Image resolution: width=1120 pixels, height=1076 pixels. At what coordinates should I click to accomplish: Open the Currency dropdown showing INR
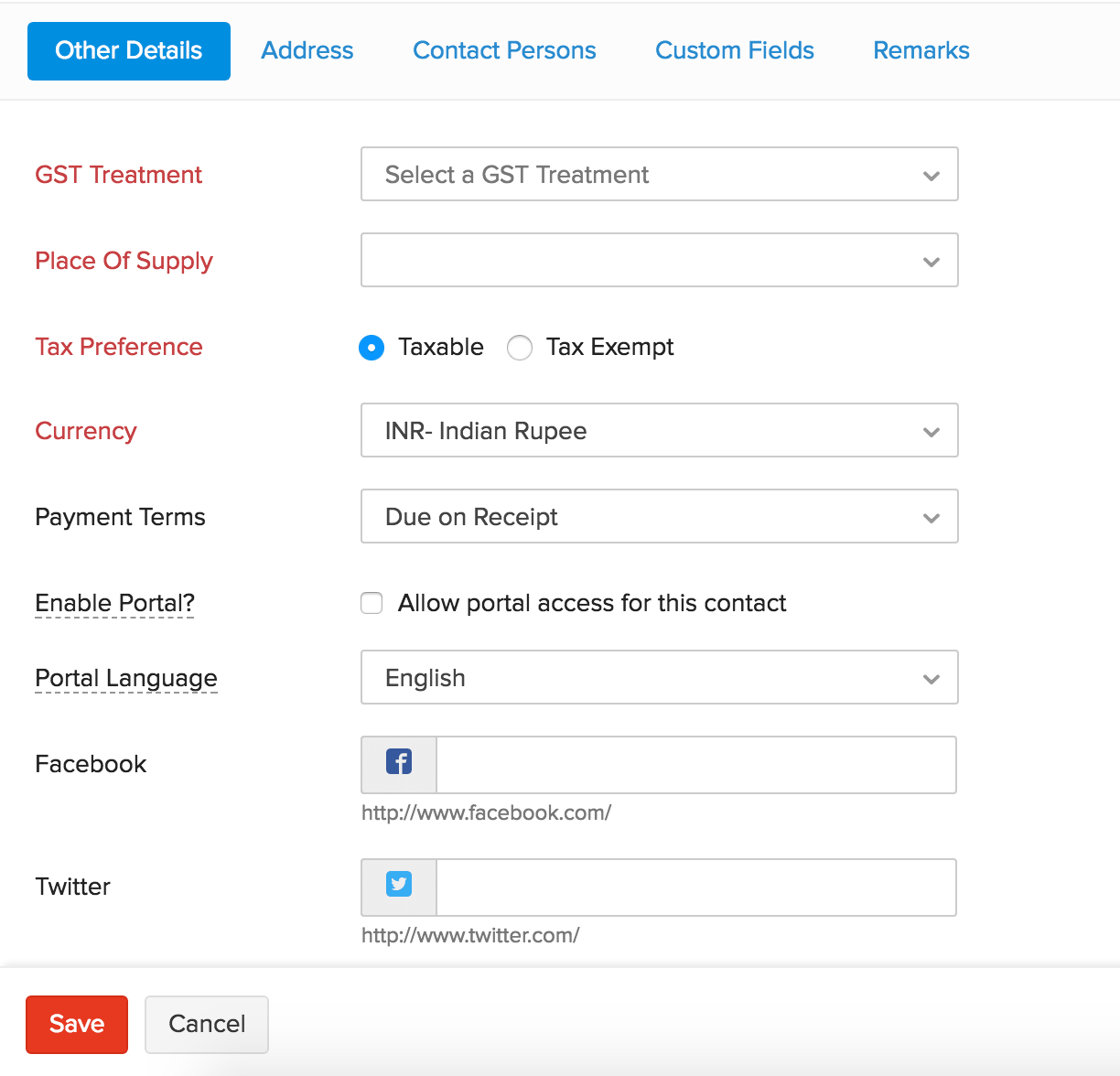pyautogui.click(x=659, y=430)
